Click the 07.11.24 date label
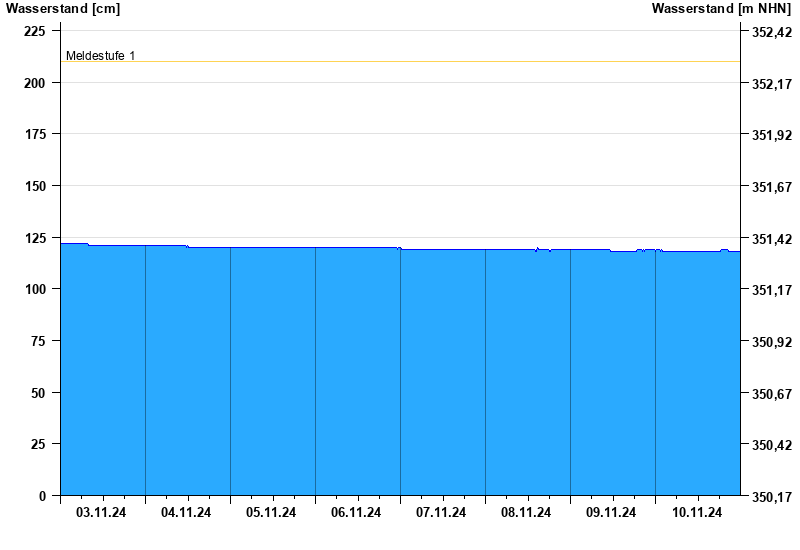The width and height of the screenshot is (800, 550). pos(441,513)
